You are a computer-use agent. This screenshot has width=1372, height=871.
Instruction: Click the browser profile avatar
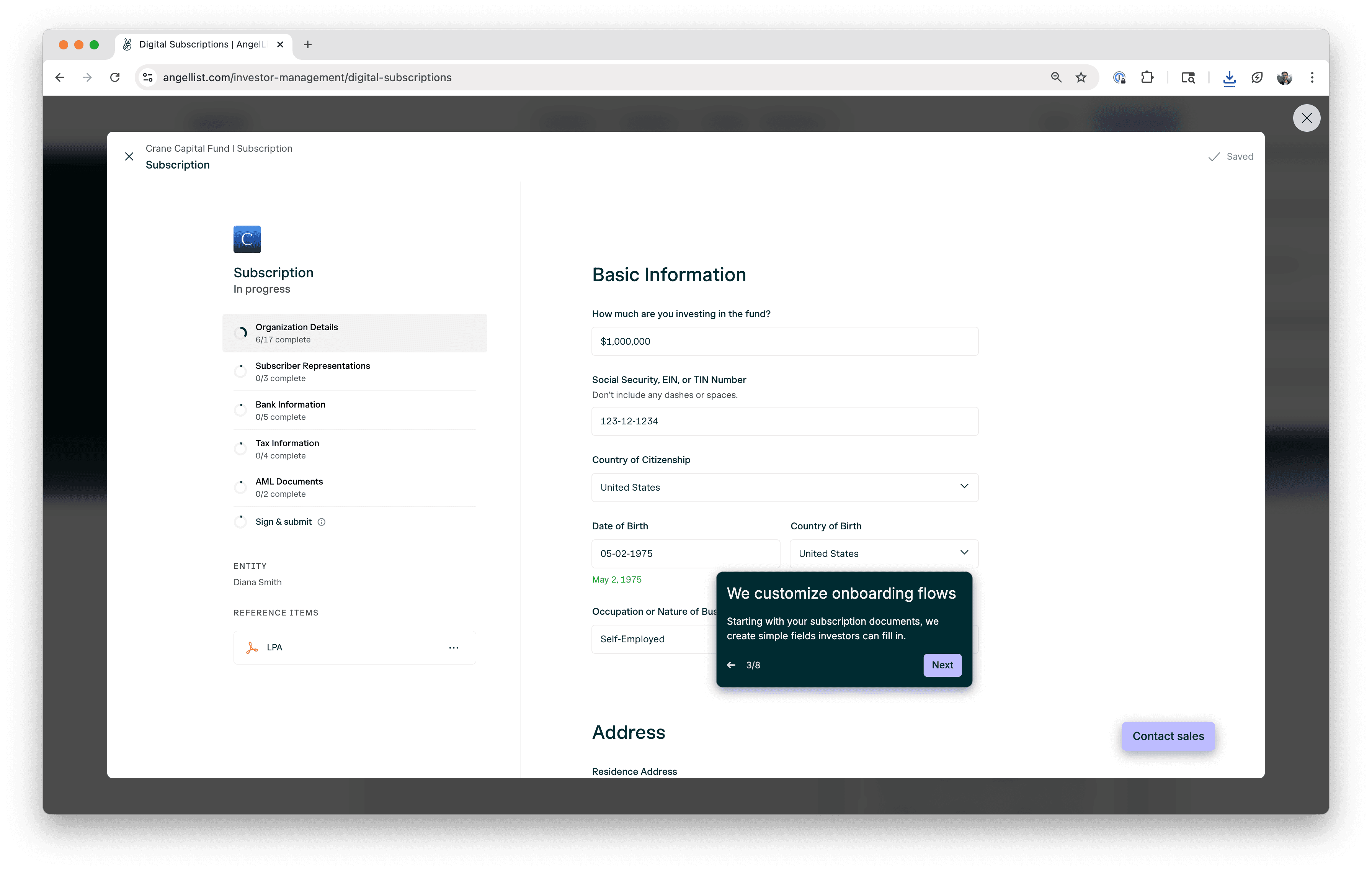[x=1285, y=77]
